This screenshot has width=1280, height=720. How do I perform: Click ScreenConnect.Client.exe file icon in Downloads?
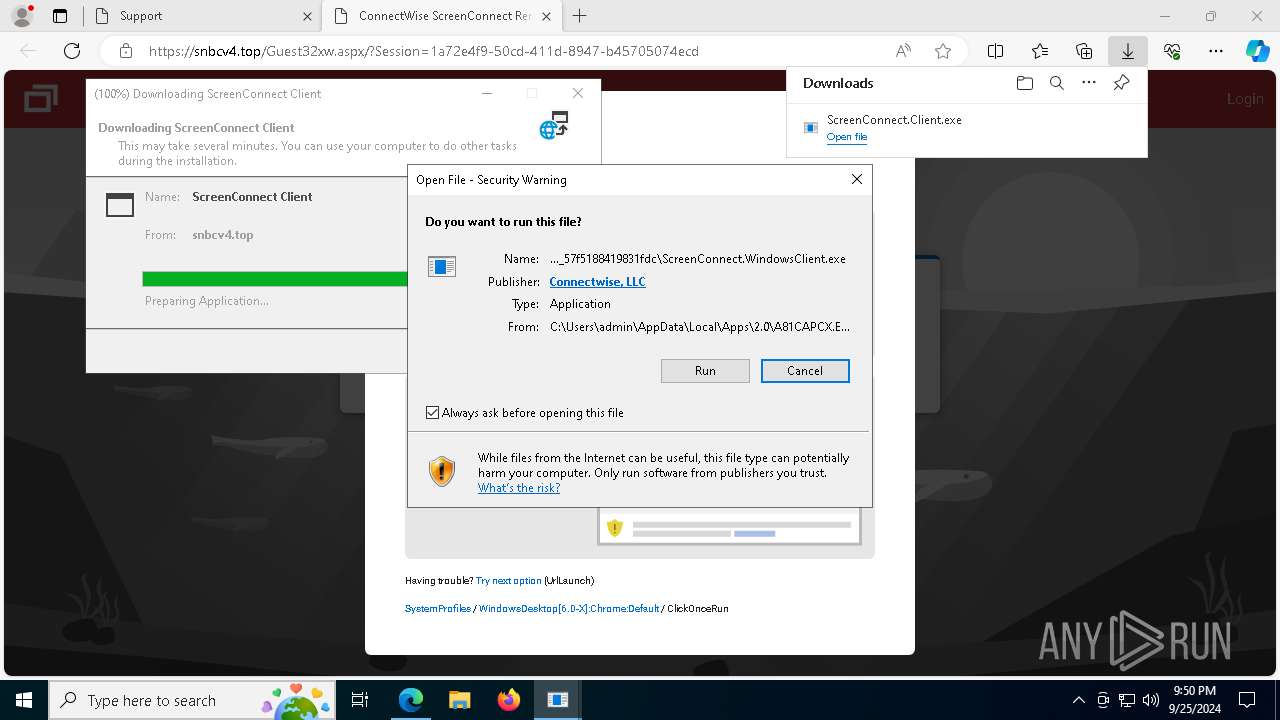point(811,127)
